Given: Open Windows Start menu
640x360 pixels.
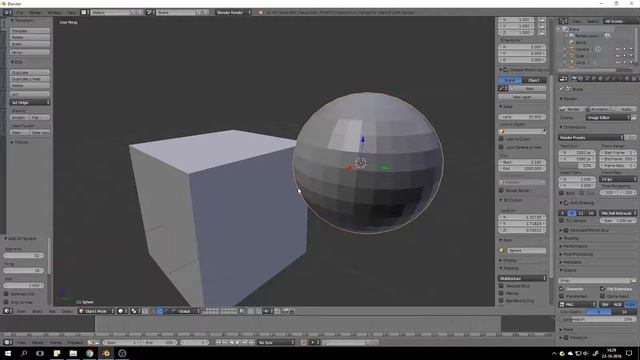Looking at the screenshot, I should (8, 353).
